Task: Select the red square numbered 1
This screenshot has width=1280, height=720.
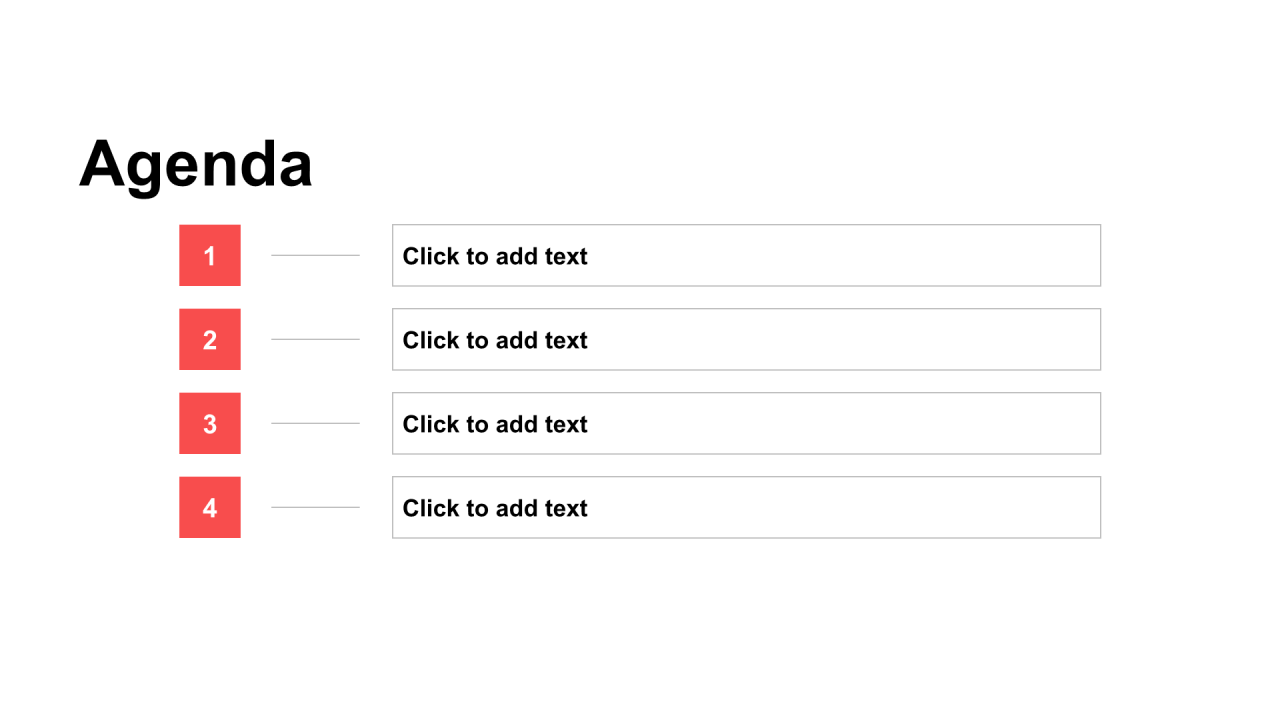Action: 210,255
